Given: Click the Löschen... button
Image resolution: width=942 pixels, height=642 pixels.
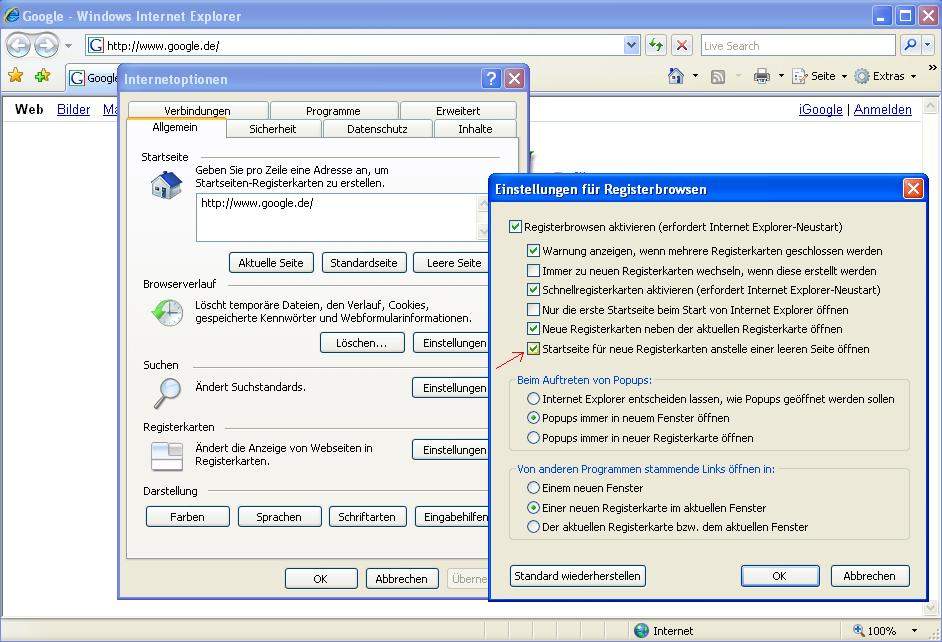Looking at the screenshot, I should coord(362,343).
